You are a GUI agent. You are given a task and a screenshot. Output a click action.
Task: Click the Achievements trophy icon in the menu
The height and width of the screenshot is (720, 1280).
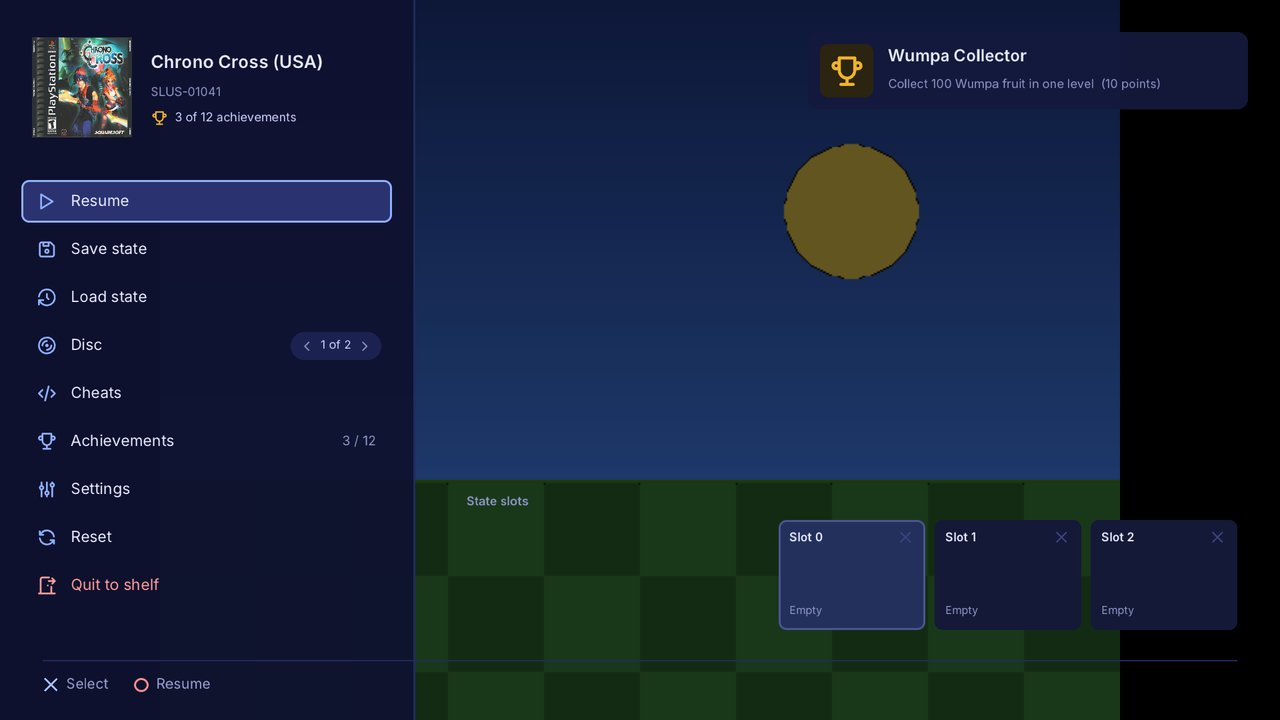pyautogui.click(x=47, y=441)
